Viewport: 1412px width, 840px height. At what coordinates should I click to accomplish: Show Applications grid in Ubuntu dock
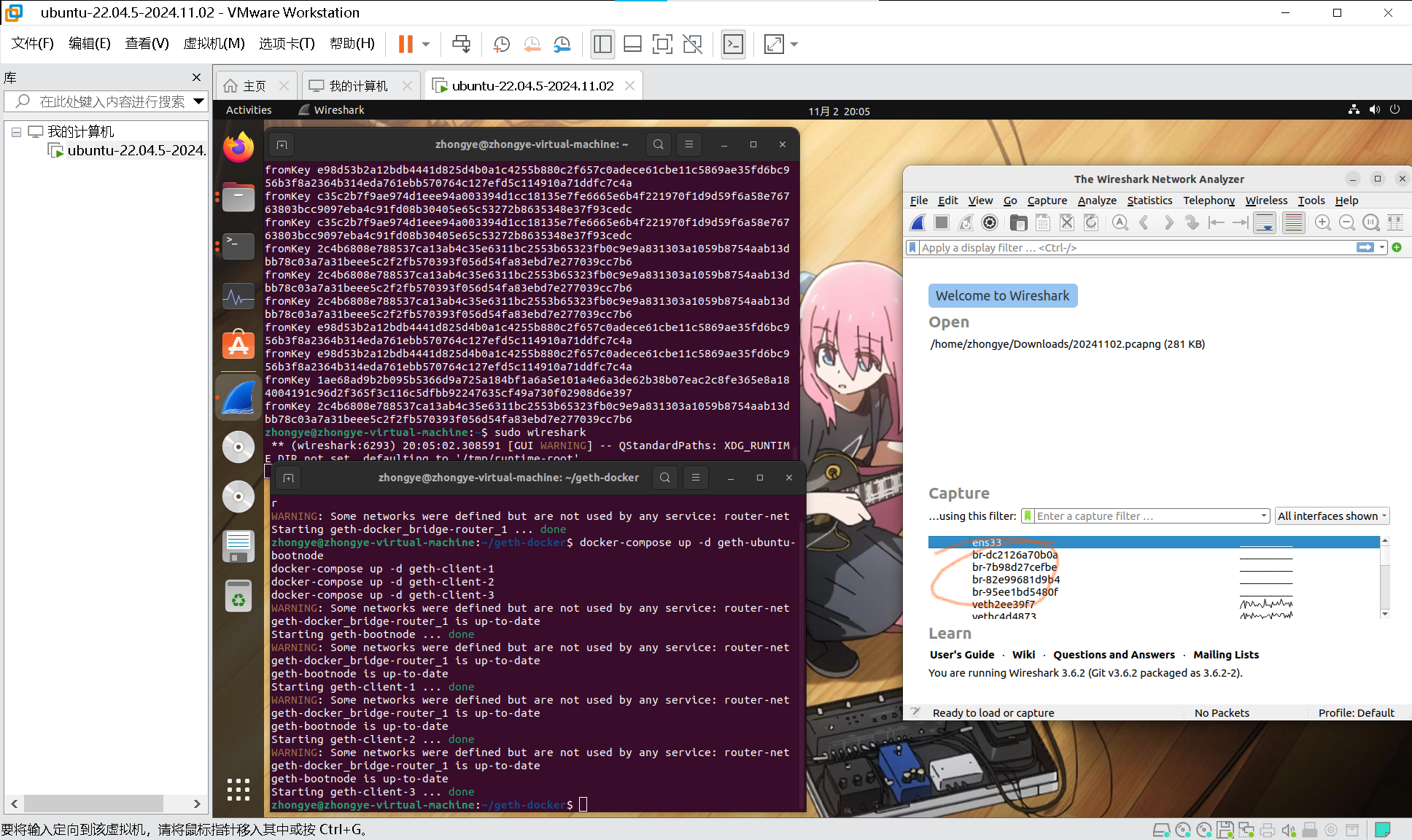click(x=238, y=789)
